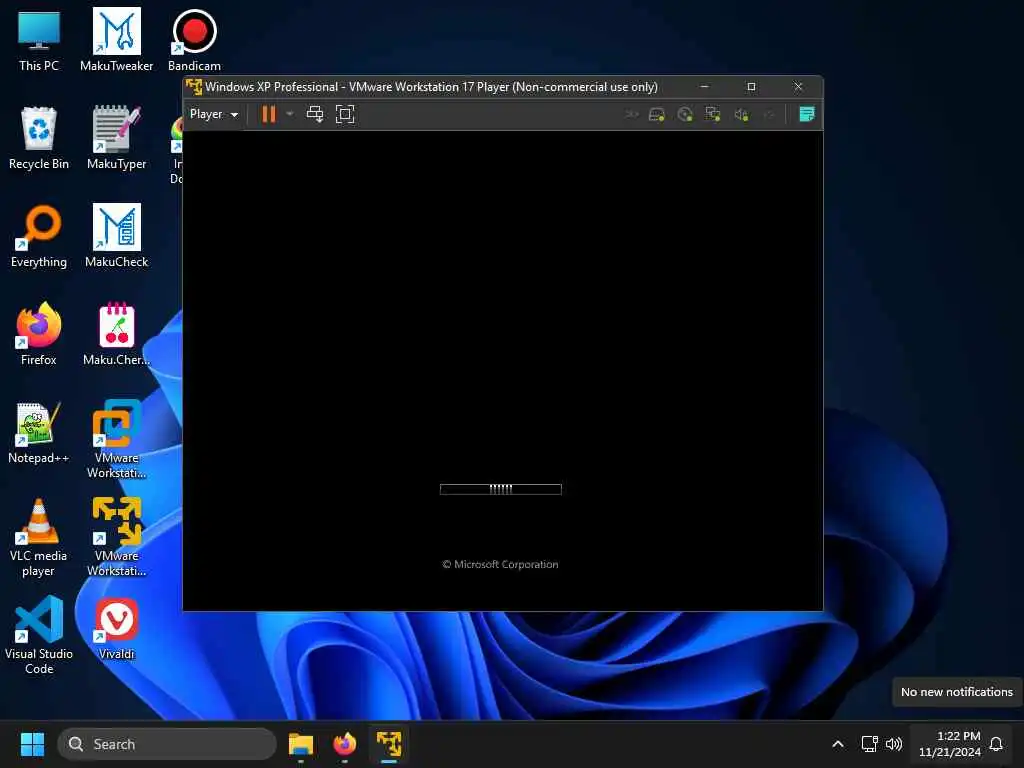
Task: Open VMware Workstation Player desktop shortcut
Action: click(116, 537)
